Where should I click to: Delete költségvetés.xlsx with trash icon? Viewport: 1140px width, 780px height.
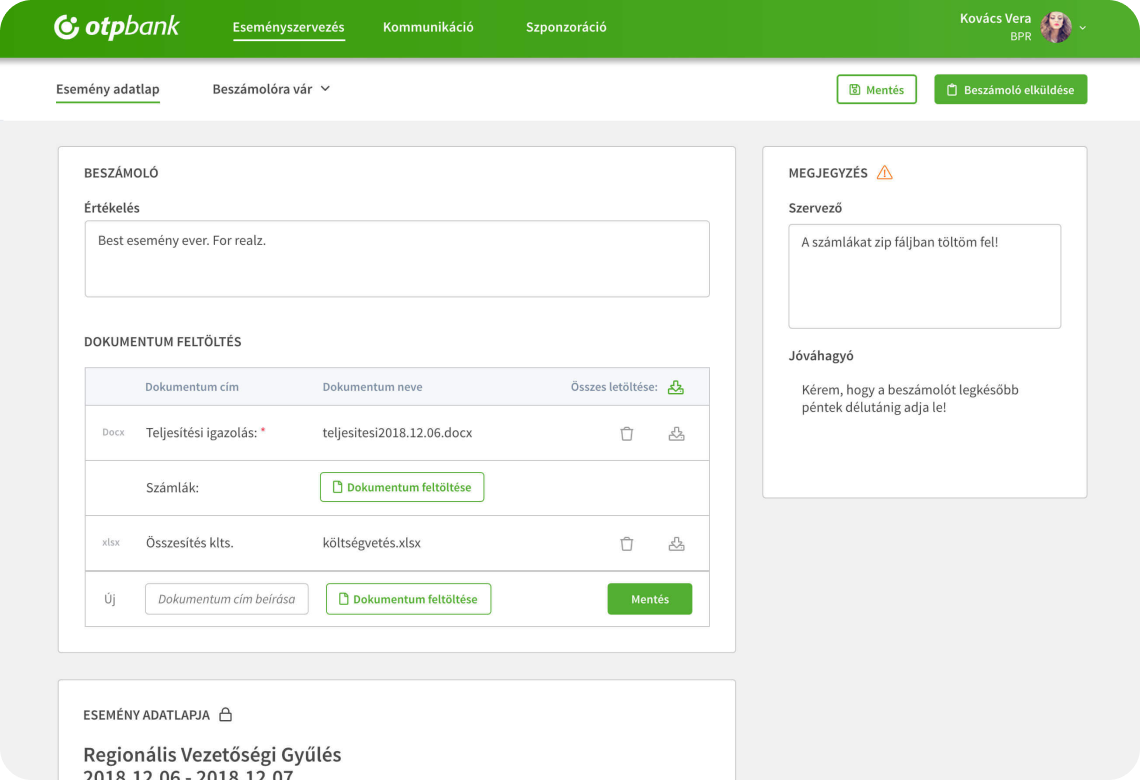627,544
